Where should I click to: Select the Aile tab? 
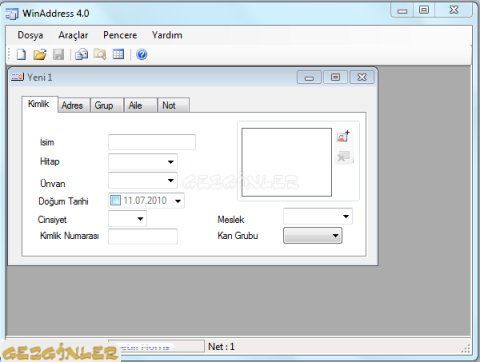tap(136, 105)
